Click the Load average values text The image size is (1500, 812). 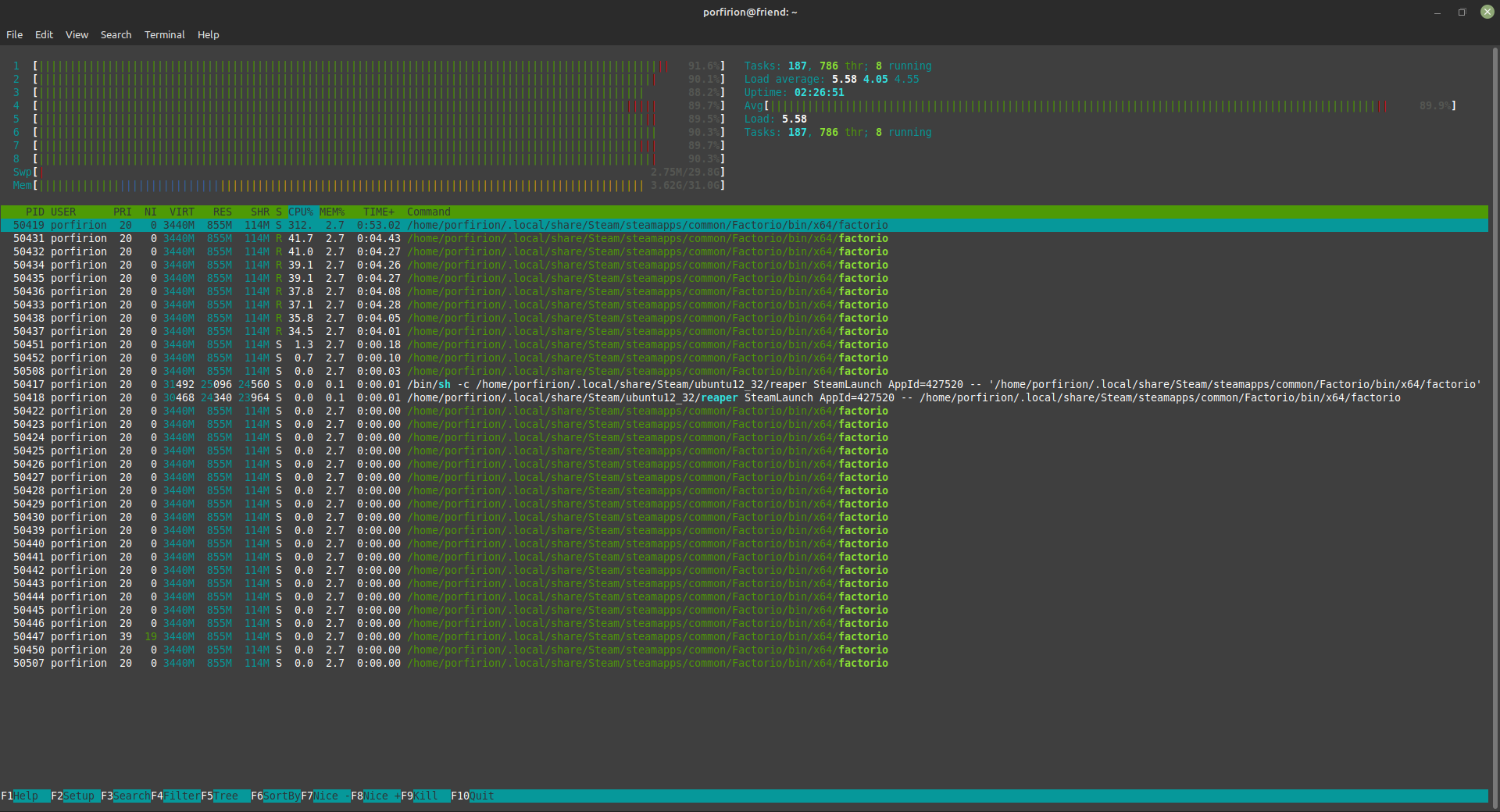(875, 79)
